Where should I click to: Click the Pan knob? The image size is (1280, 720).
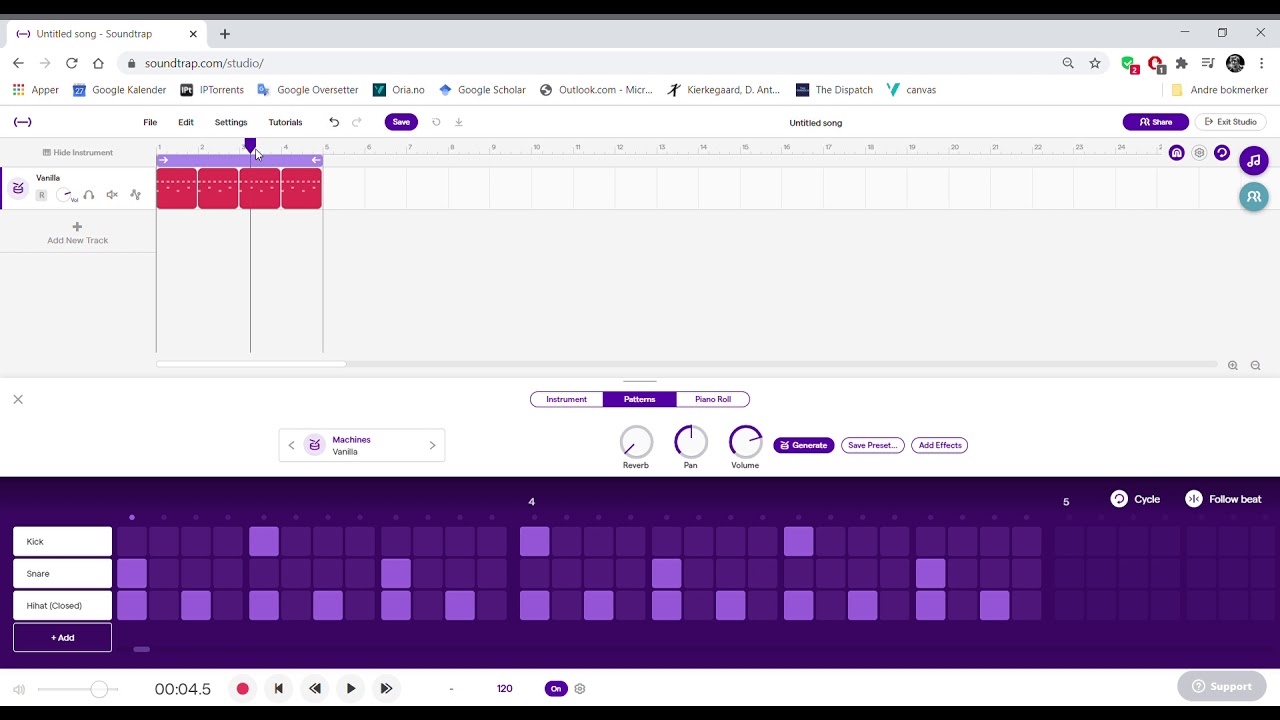(x=690, y=442)
